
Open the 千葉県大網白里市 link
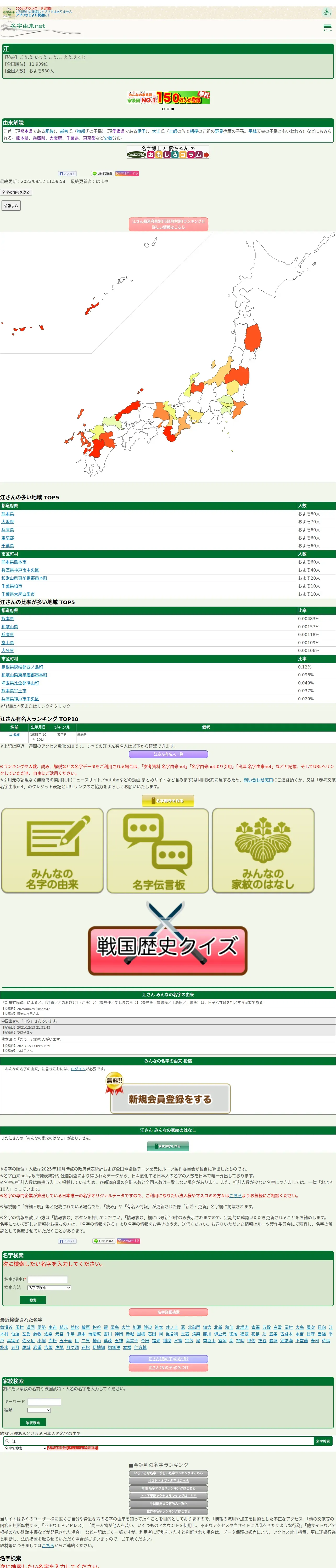(18, 593)
